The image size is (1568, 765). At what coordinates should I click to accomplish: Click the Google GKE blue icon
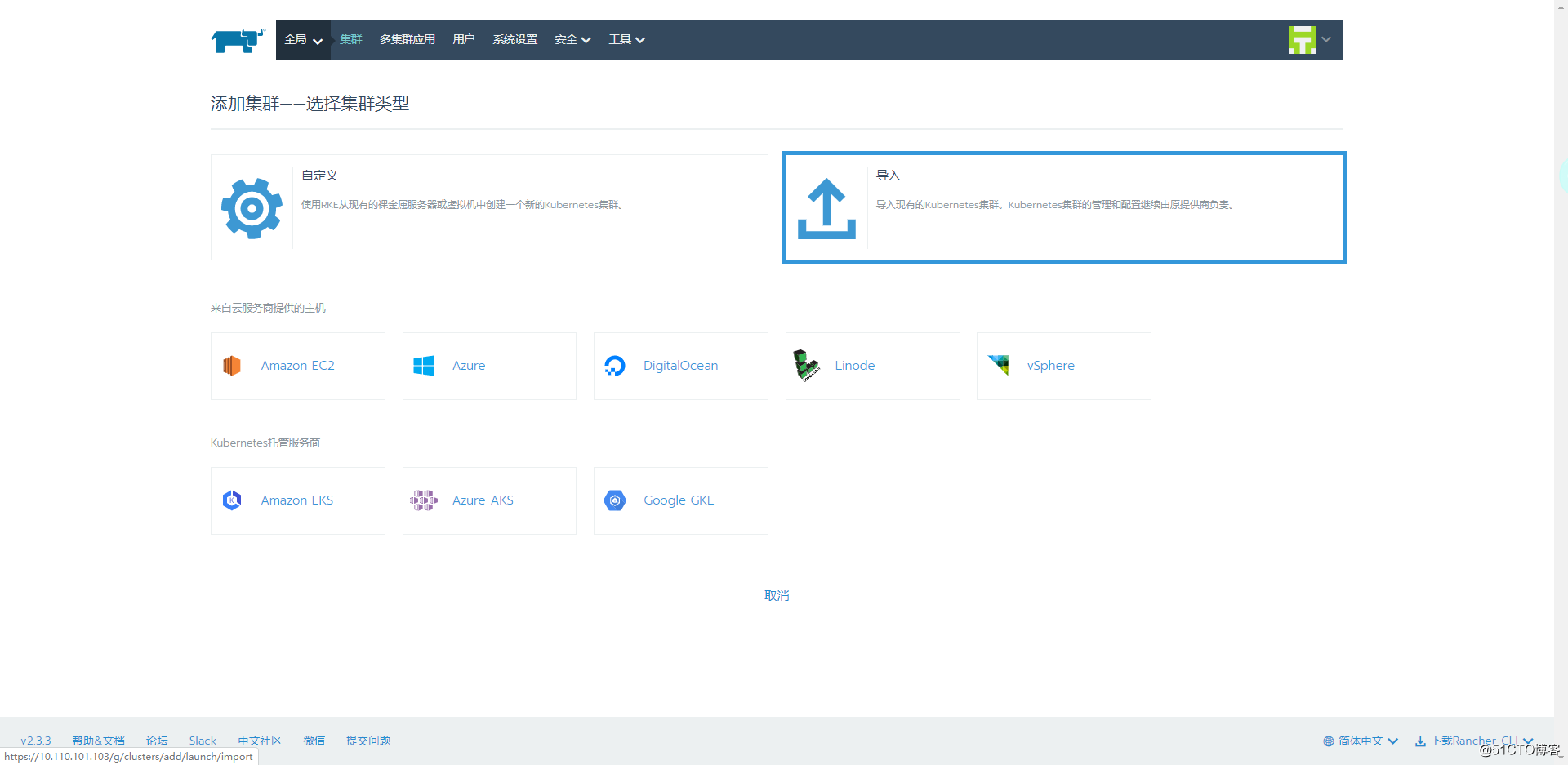click(x=615, y=500)
